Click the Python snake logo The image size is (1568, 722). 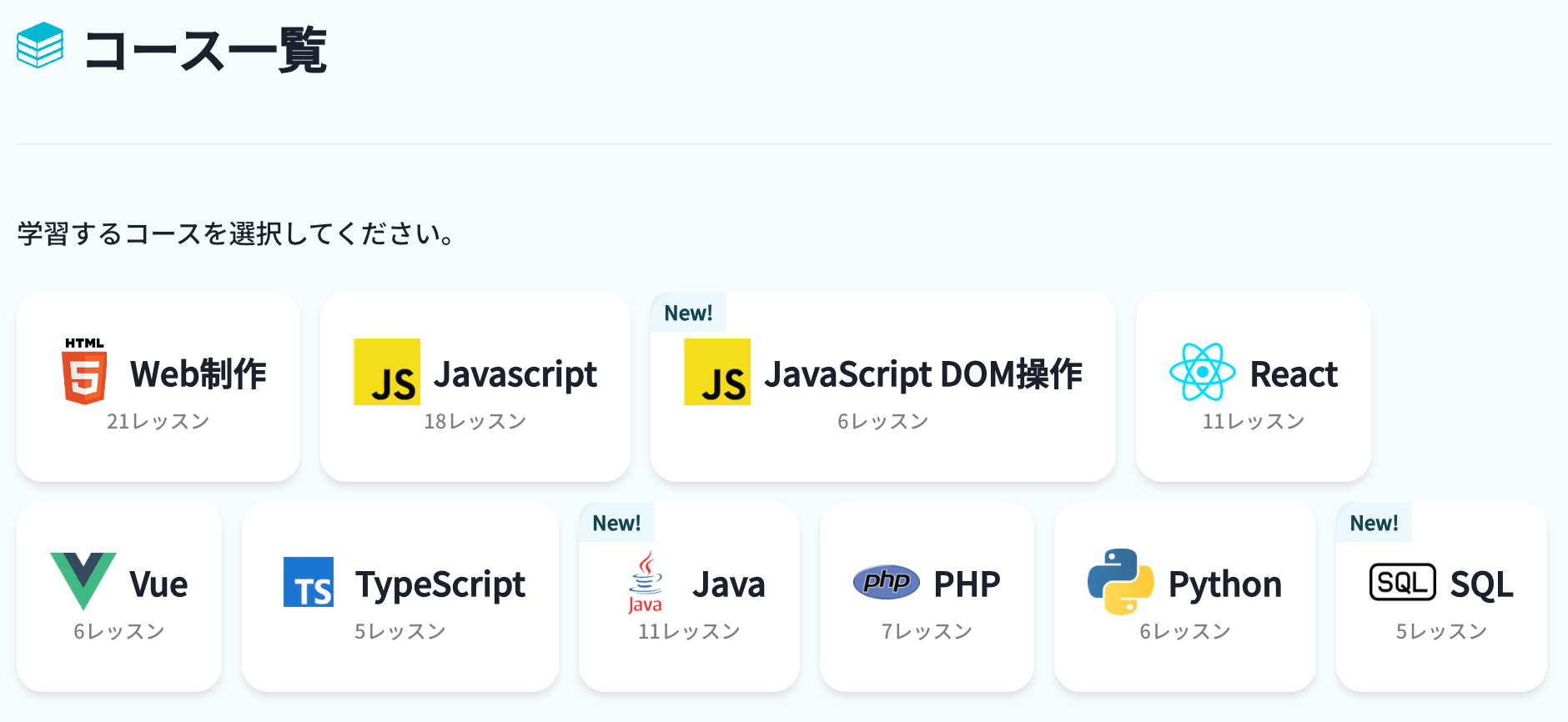[x=1120, y=581]
